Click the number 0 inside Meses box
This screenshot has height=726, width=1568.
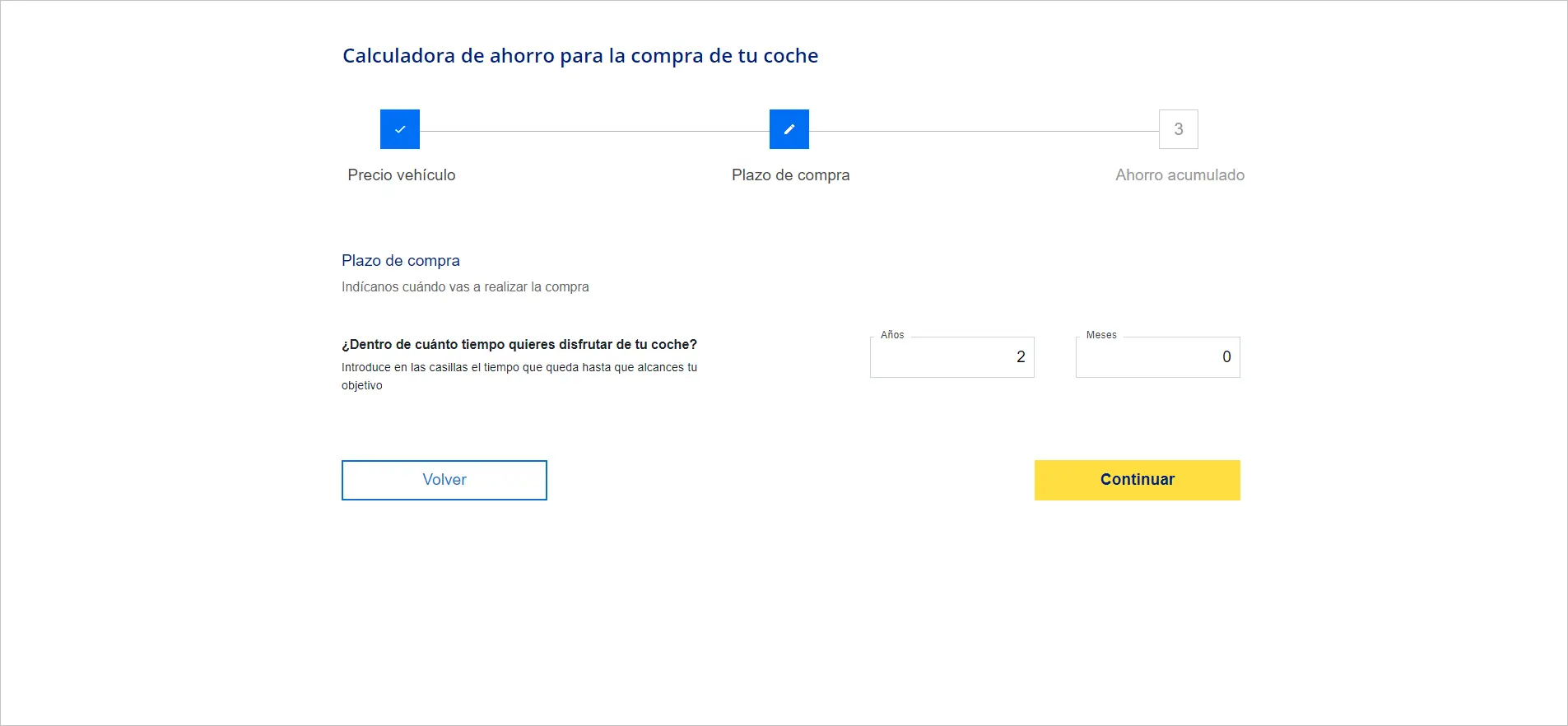coord(1226,357)
